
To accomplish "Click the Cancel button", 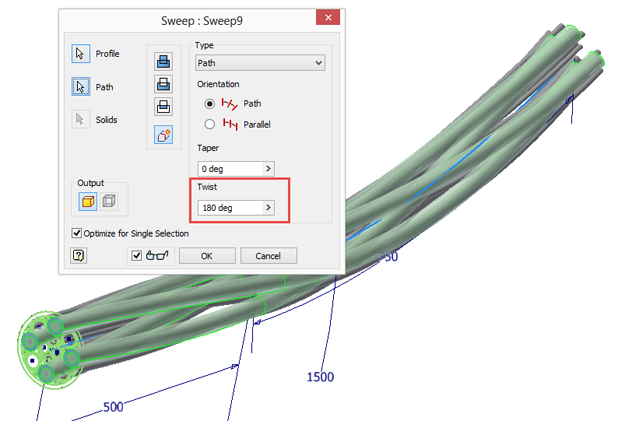I will tap(268, 256).
